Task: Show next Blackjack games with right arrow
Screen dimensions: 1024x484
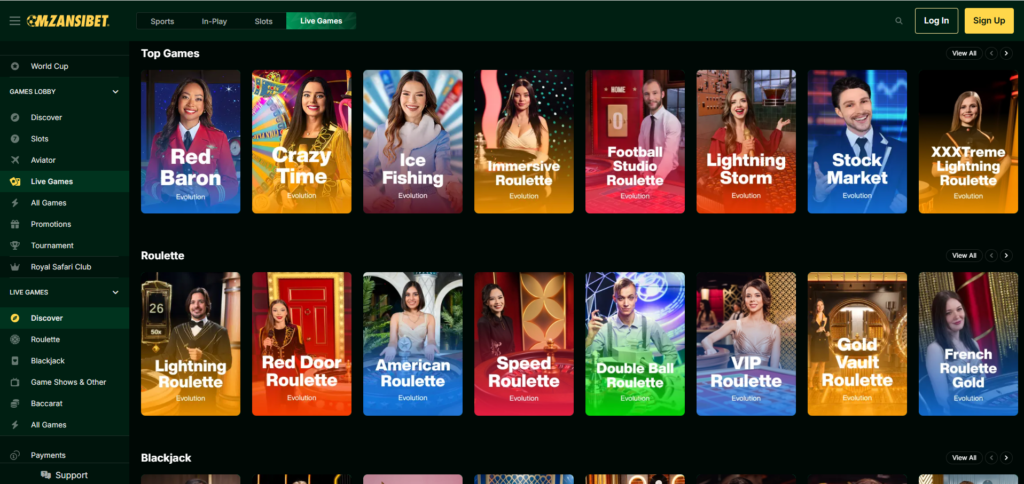Action: (1006, 458)
